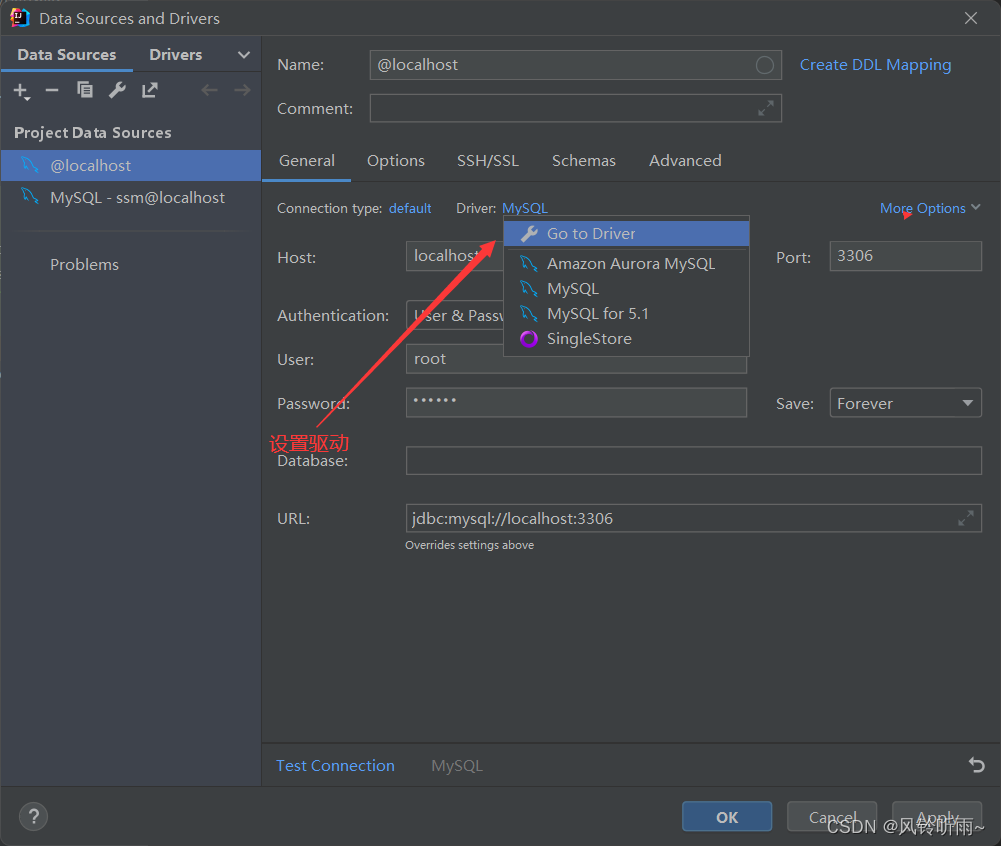Switch to the Data Sources tab
Screen dimensions: 1001x846
point(67,55)
